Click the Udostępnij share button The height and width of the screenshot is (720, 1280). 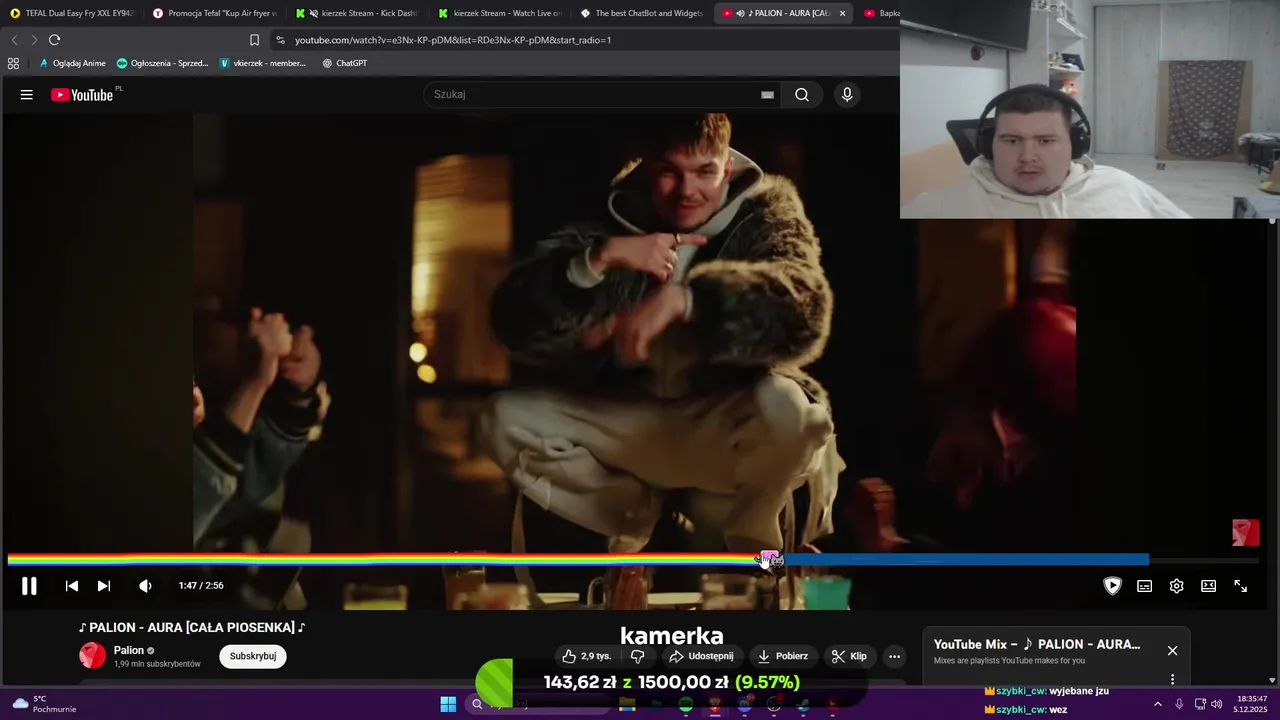tap(701, 656)
